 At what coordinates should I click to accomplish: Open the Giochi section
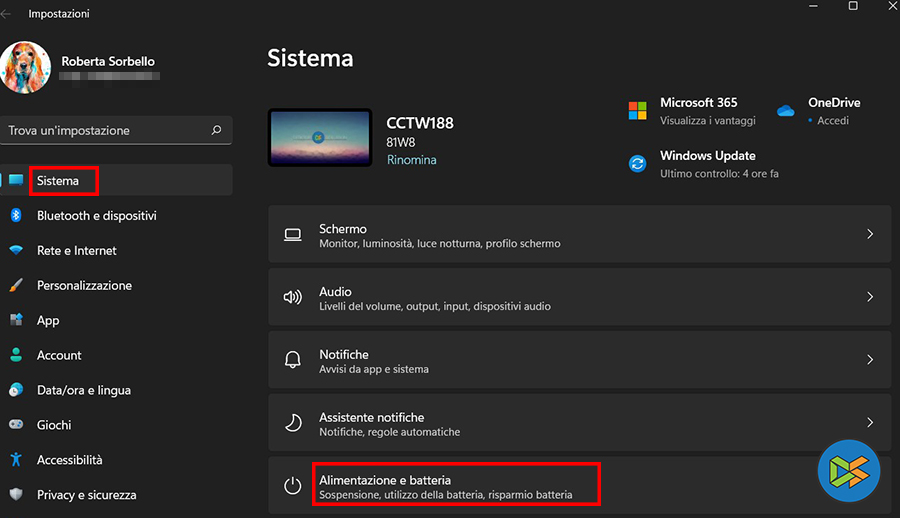(54, 425)
